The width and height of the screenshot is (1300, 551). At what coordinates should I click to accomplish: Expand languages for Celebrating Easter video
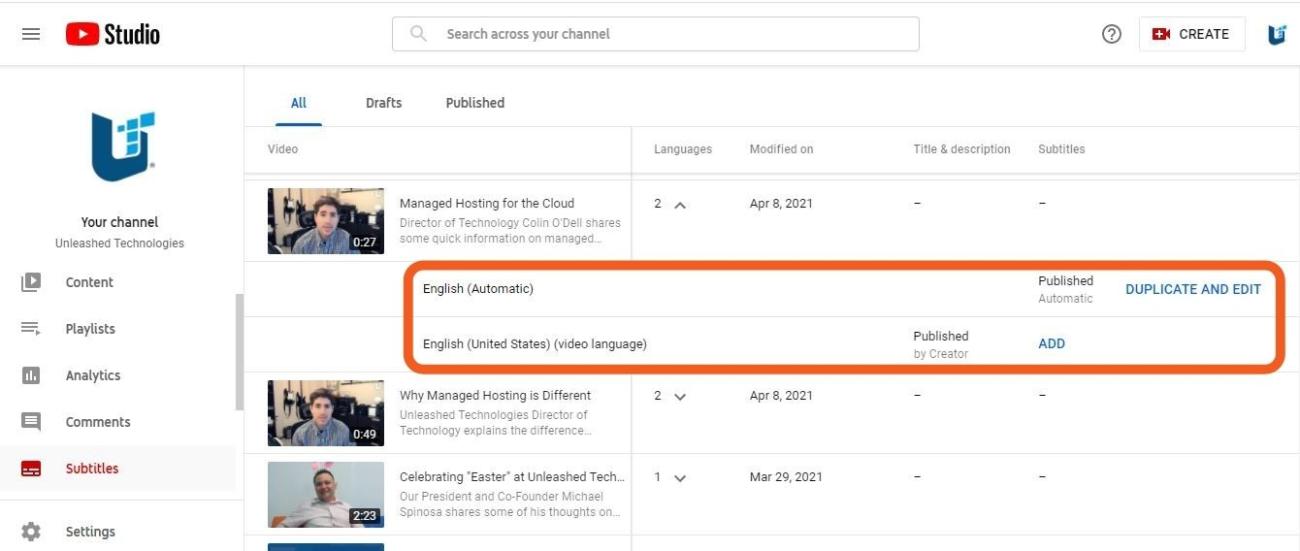(x=680, y=478)
